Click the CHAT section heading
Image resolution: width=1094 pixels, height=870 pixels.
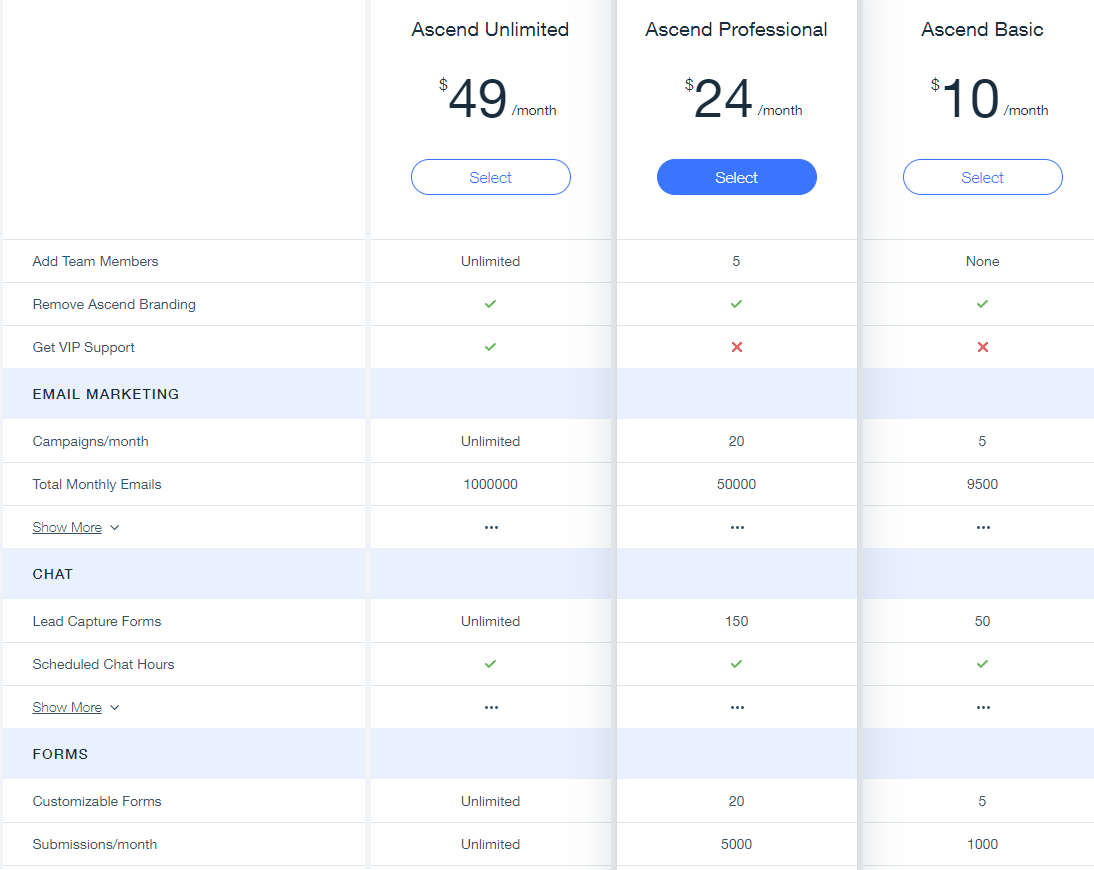tap(53, 574)
